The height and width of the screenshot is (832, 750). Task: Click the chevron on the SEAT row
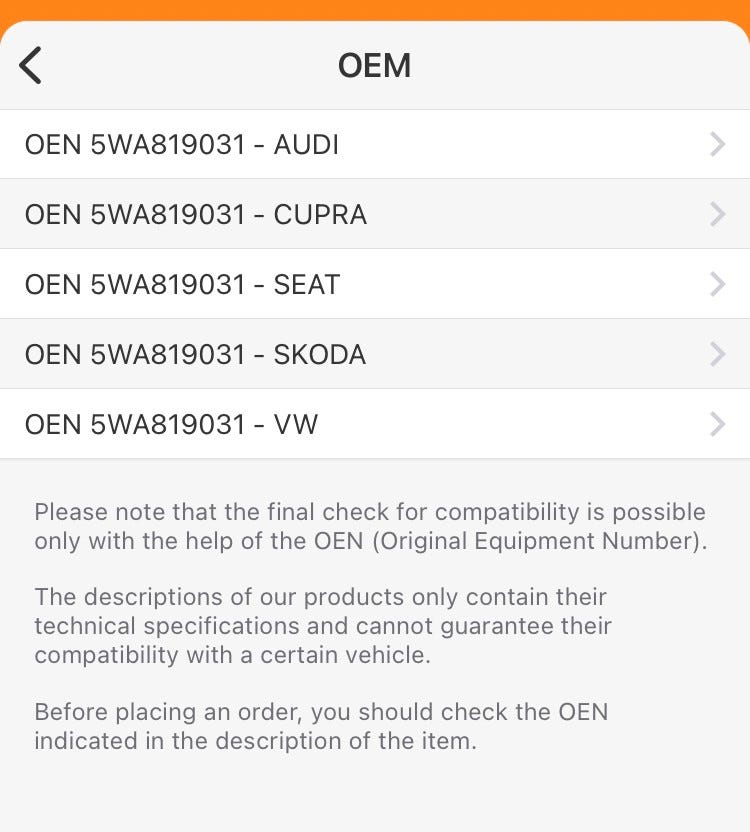coord(717,285)
